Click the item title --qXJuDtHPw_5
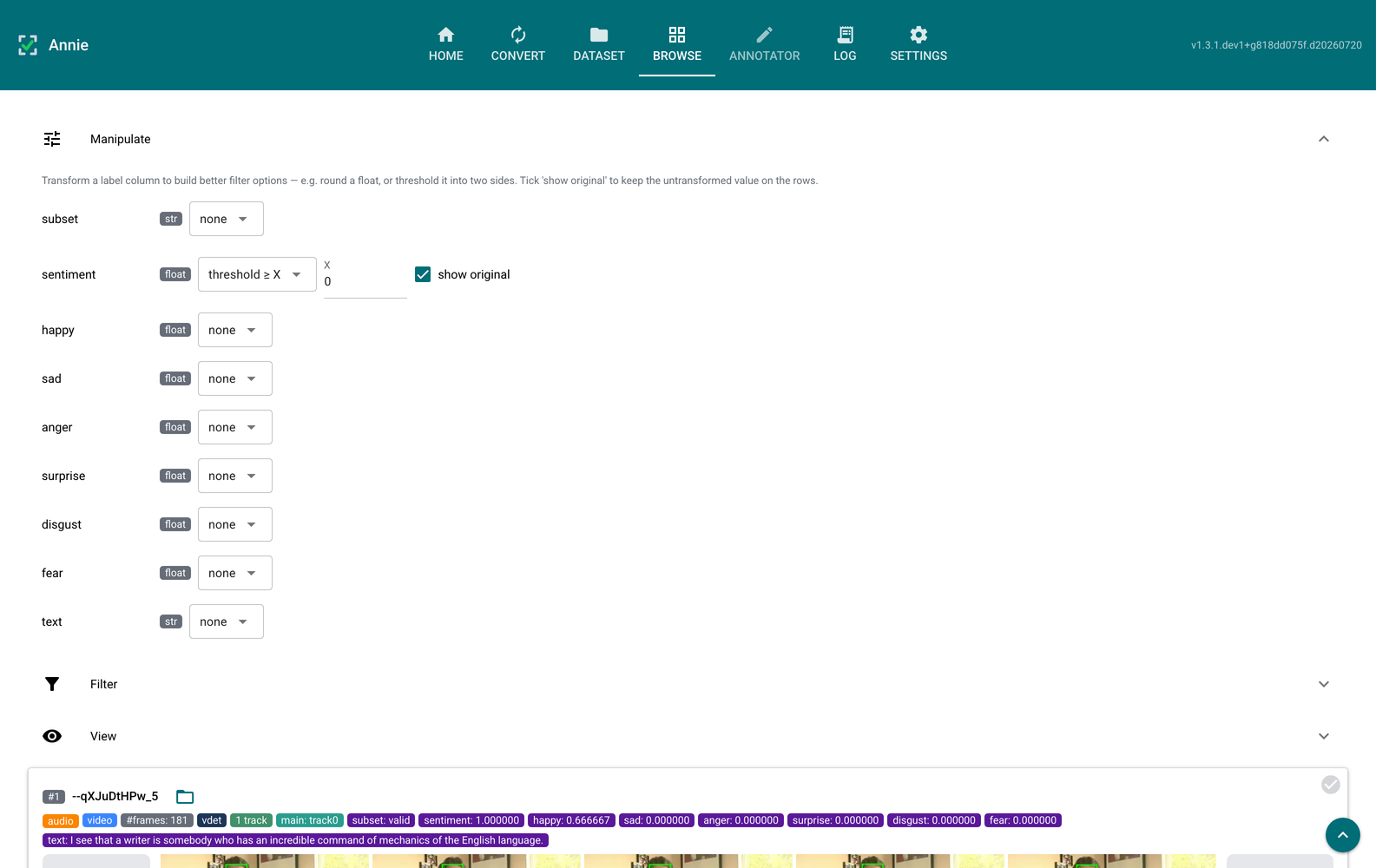 (x=115, y=796)
